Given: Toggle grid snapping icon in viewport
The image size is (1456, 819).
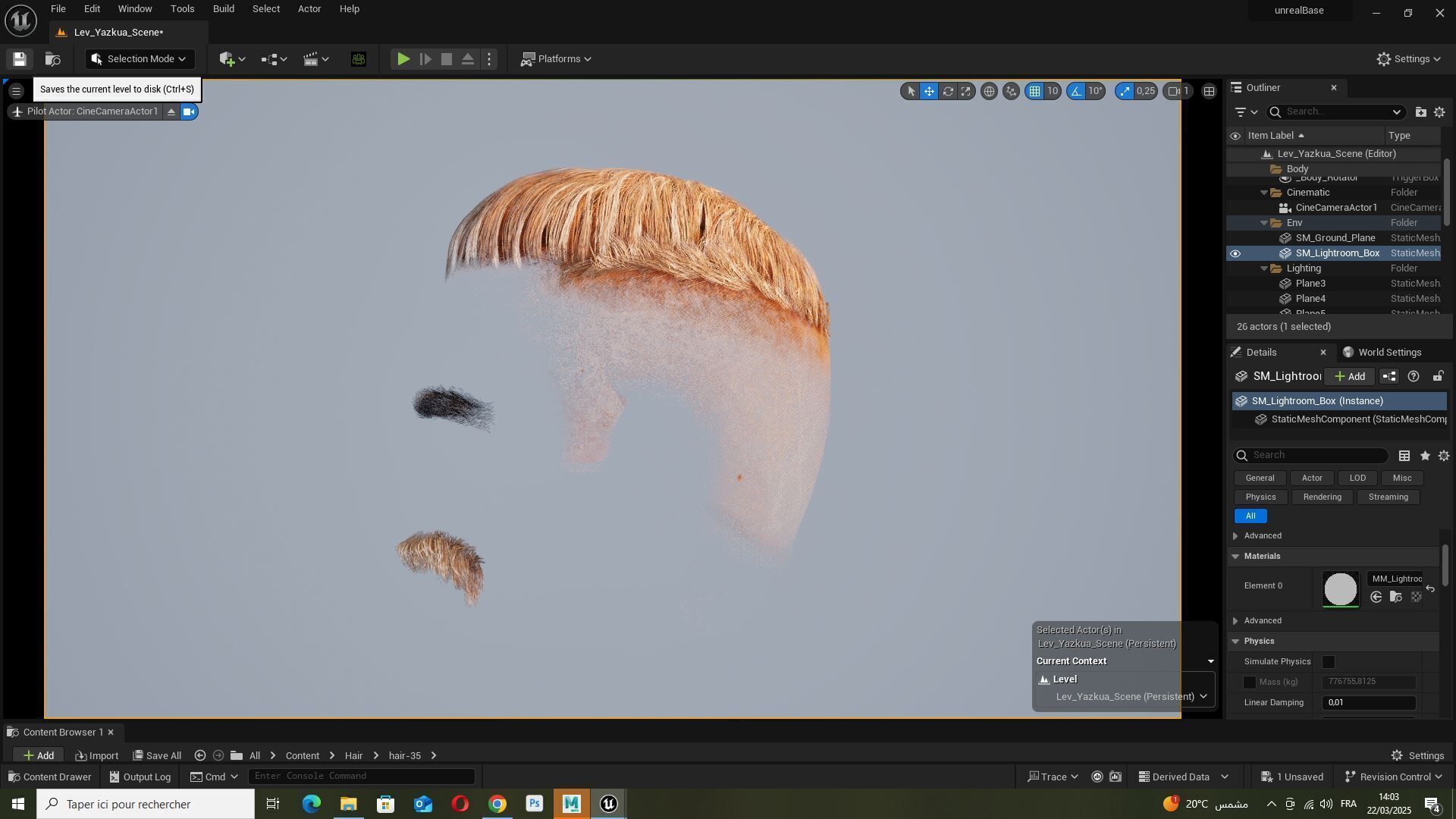Looking at the screenshot, I should tap(1034, 92).
